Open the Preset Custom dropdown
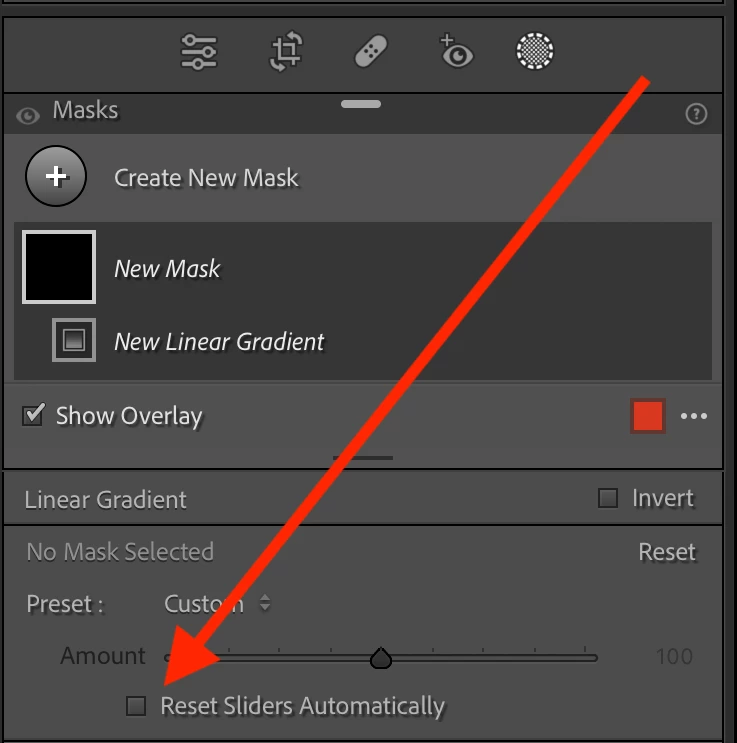 [x=217, y=604]
